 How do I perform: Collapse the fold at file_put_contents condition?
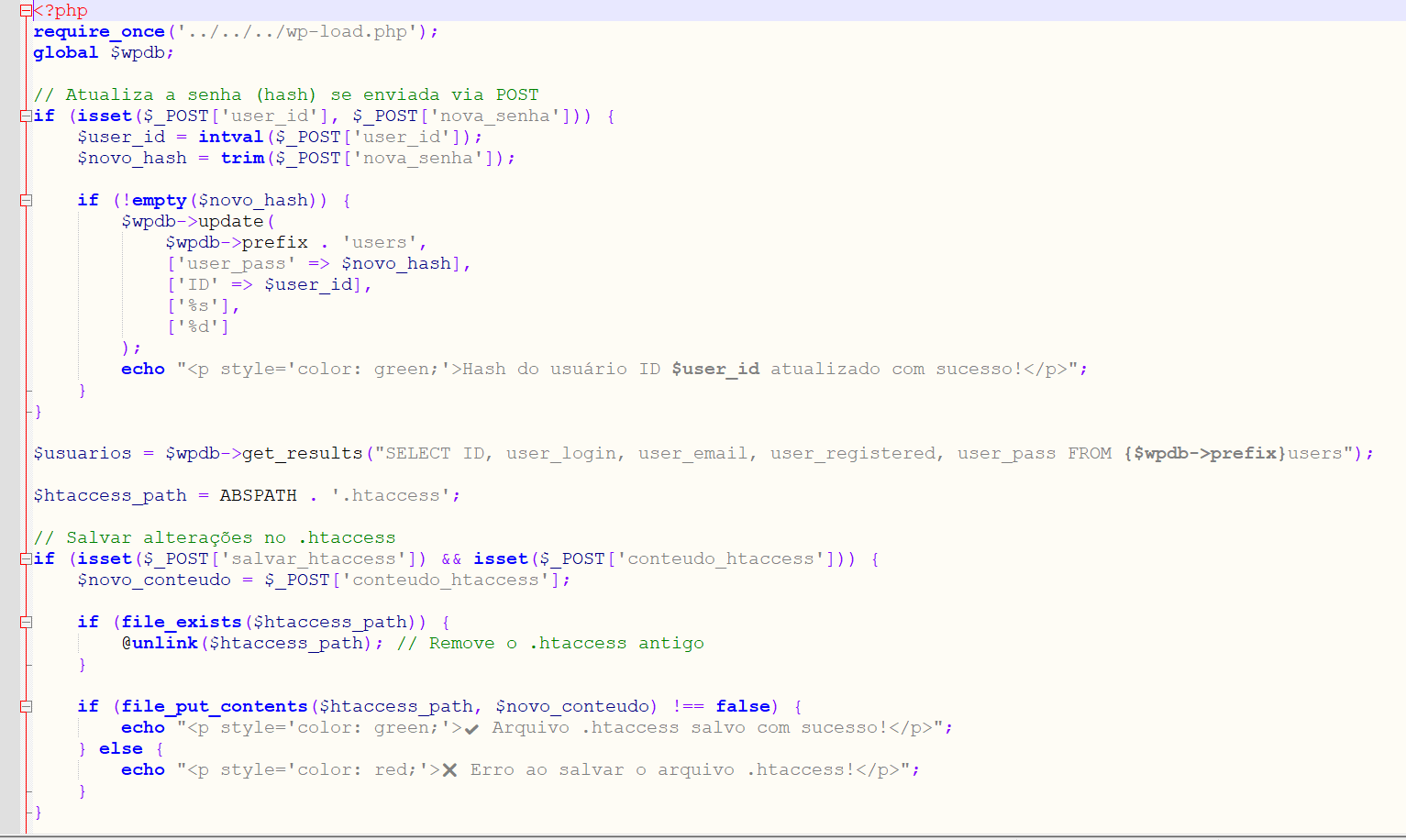[x=26, y=707]
